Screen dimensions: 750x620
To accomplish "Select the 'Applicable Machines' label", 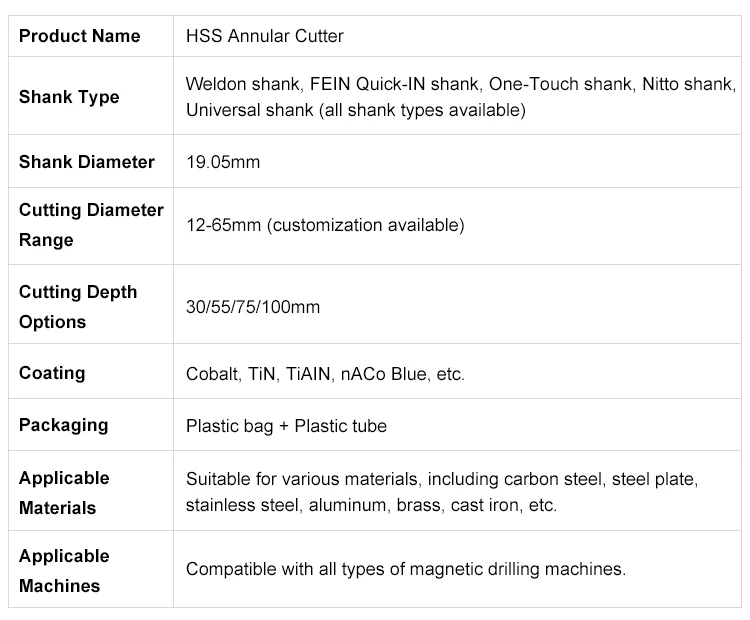I will point(64,571).
